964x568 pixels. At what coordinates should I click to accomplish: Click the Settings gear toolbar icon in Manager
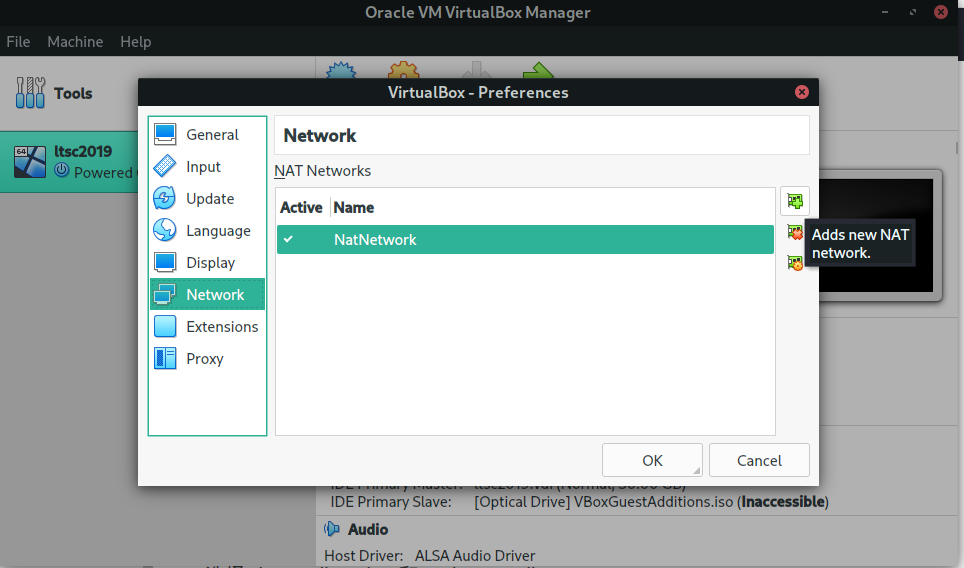(x=403, y=69)
